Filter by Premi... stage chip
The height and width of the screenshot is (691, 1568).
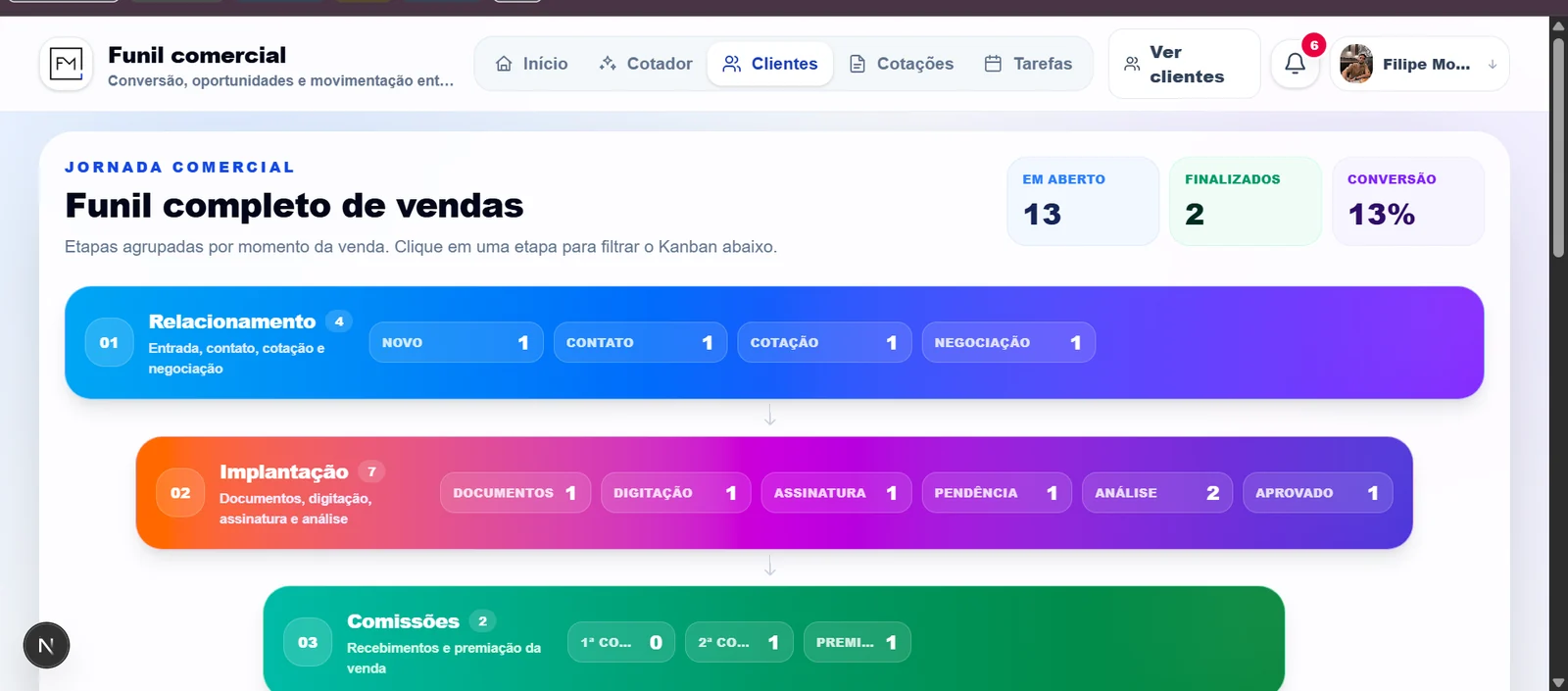click(857, 643)
